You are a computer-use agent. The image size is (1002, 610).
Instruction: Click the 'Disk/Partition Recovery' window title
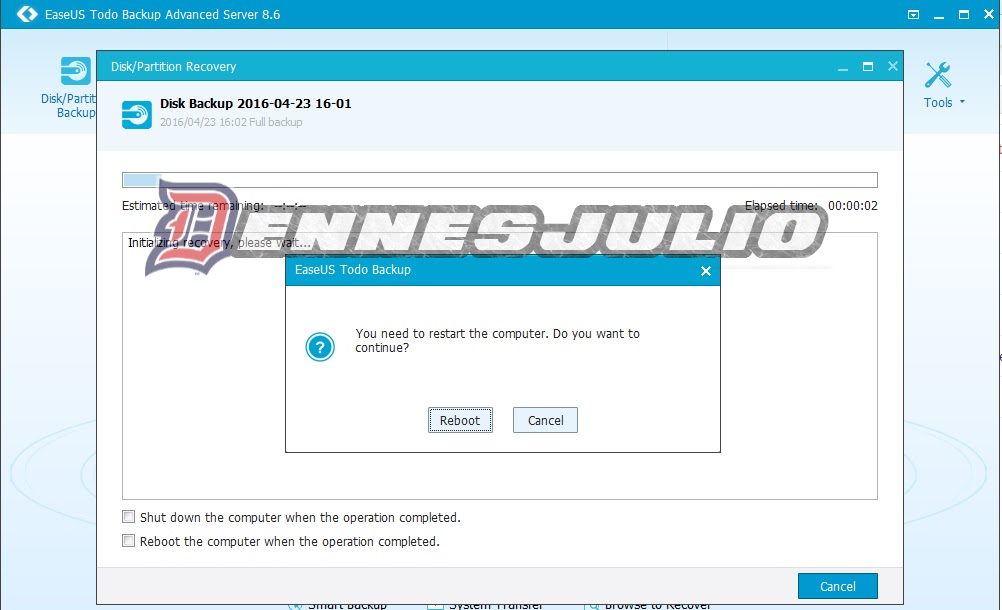(x=173, y=66)
